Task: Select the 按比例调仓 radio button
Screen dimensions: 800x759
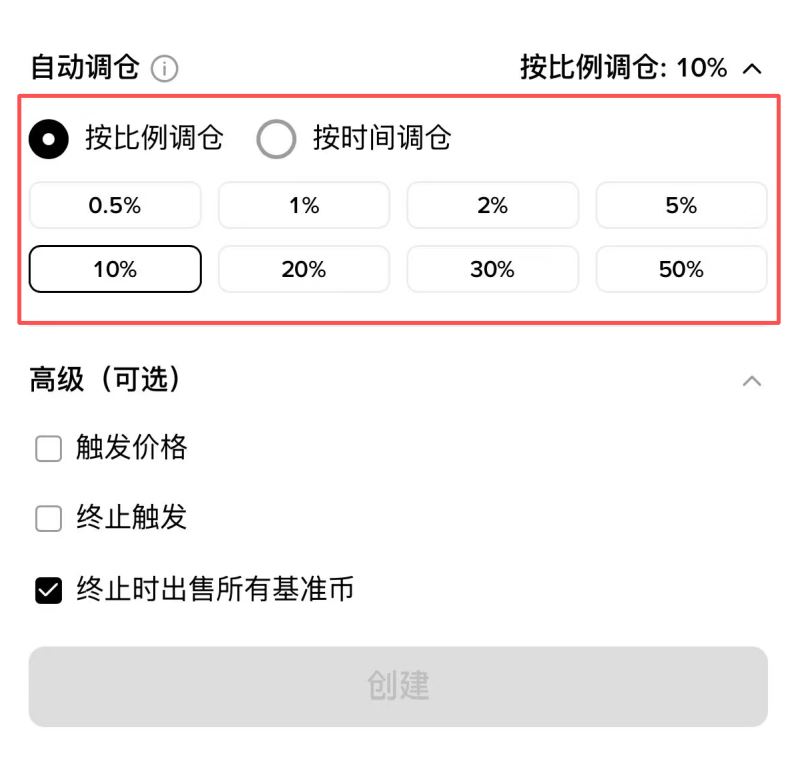Action: [x=47, y=140]
